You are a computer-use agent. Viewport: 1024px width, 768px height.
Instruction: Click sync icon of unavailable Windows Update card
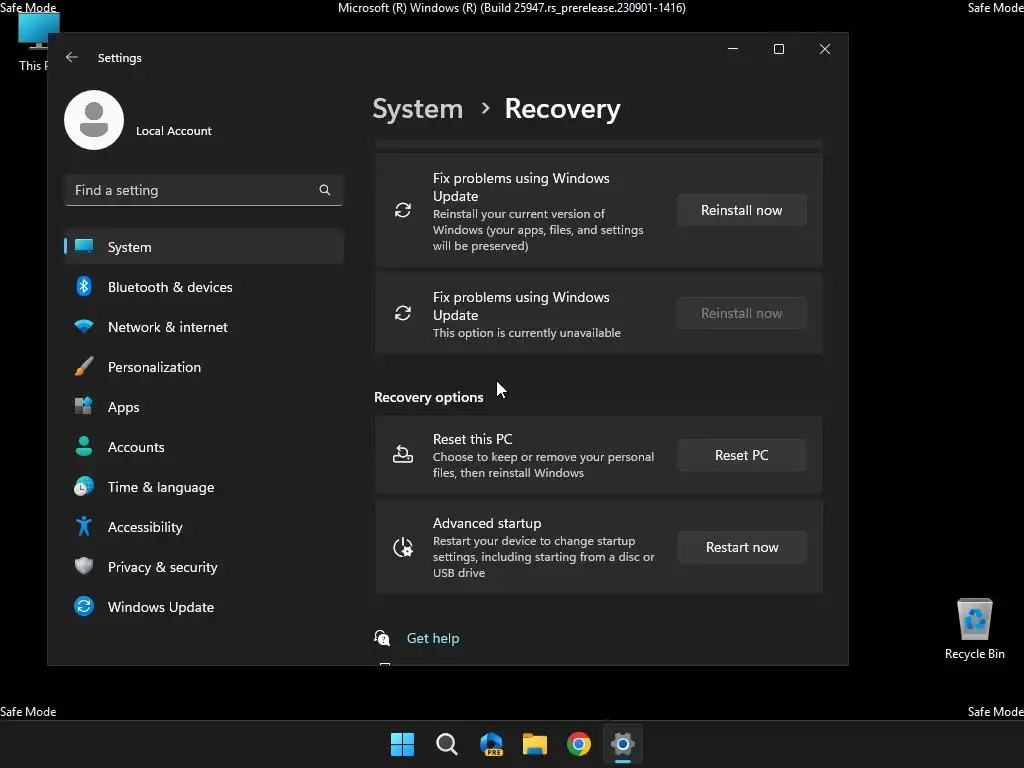tap(403, 313)
